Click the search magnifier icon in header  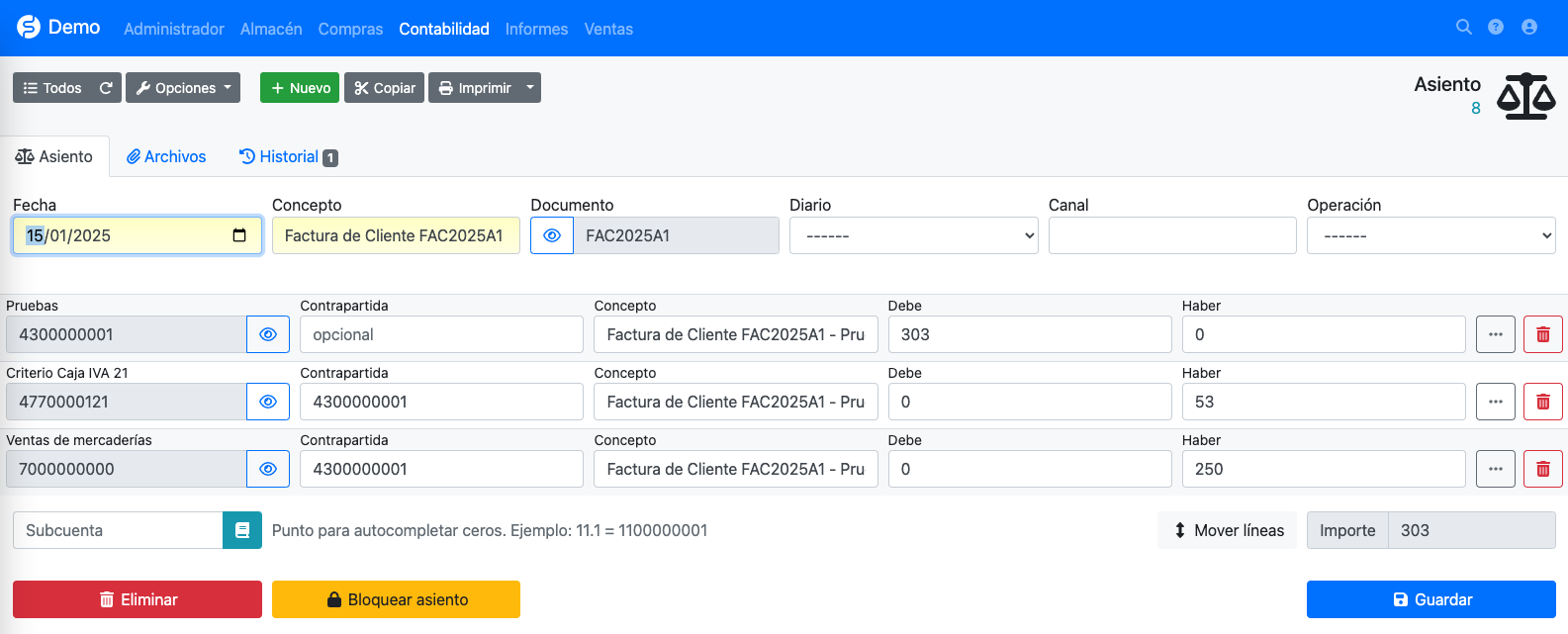[1463, 28]
